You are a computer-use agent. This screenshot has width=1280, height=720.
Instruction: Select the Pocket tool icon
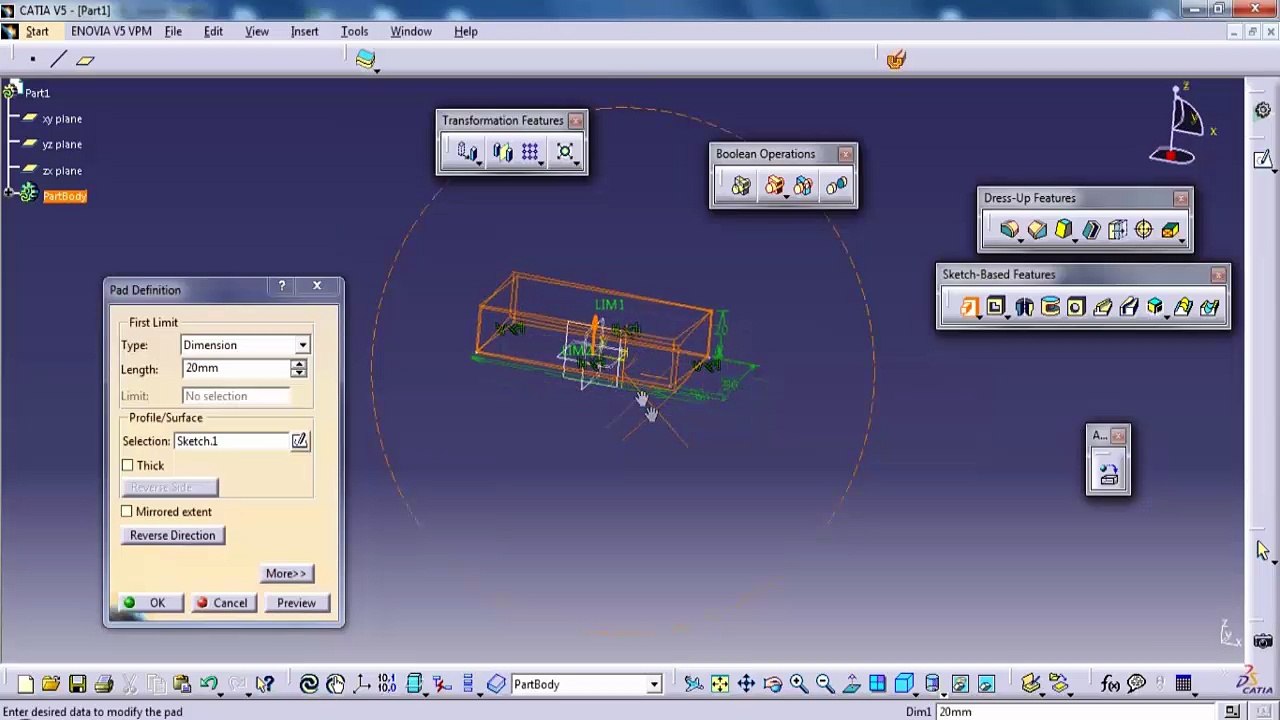(x=996, y=307)
